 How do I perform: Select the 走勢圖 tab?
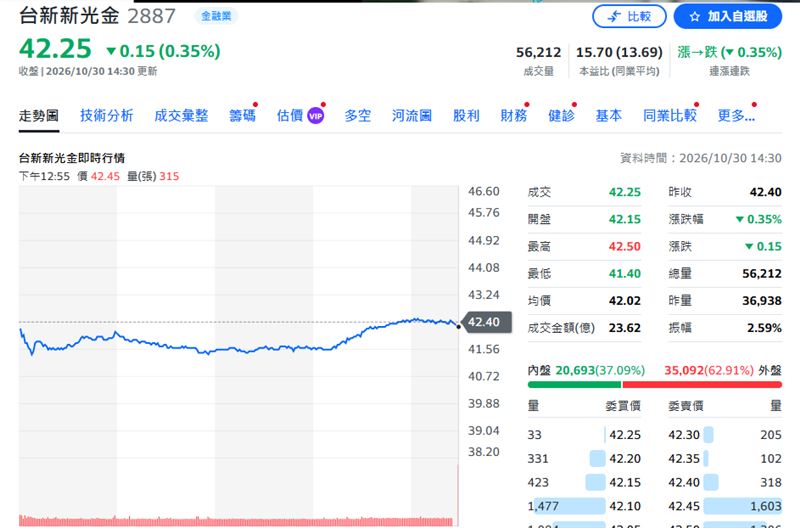pos(39,116)
